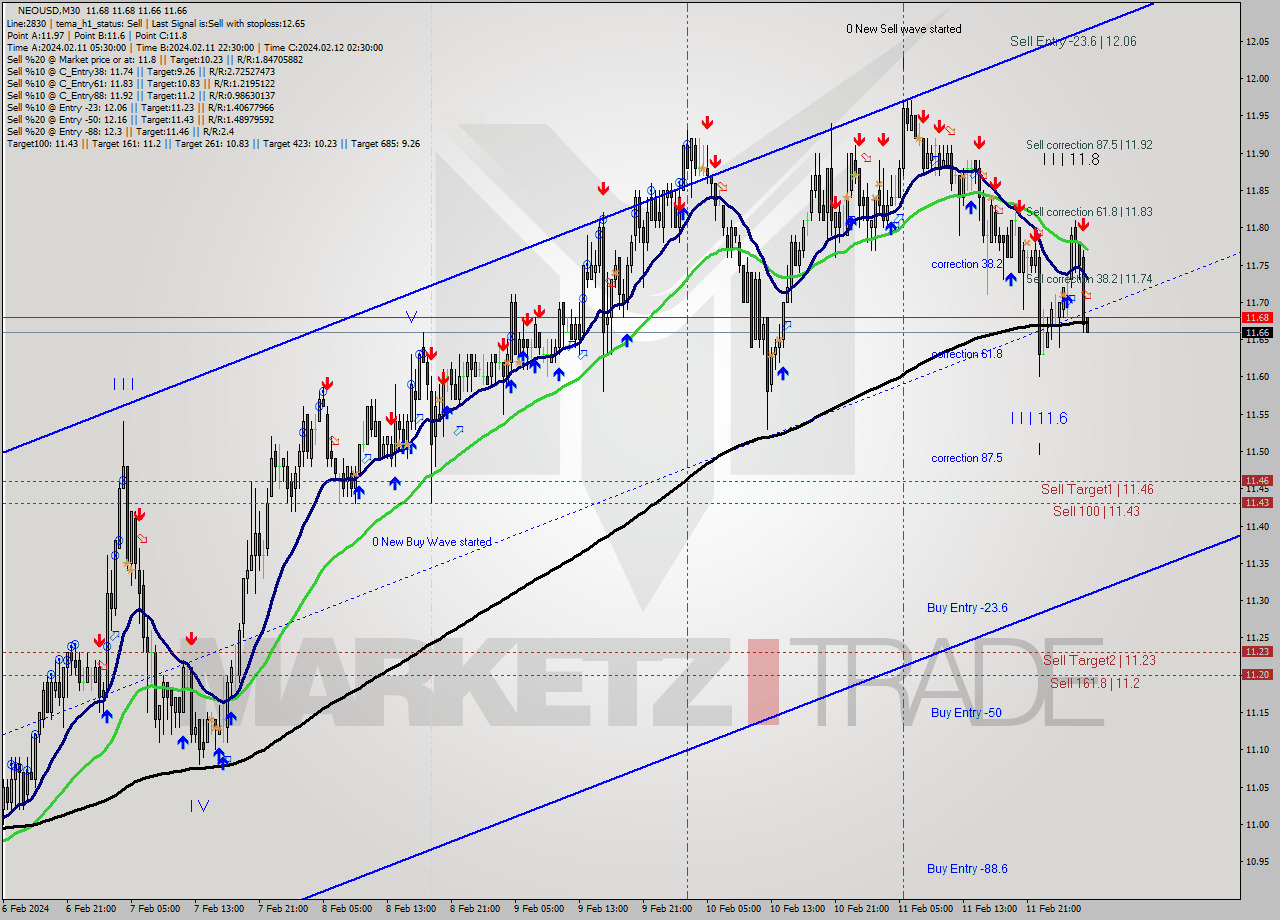
Task: Click the 12.00 price axis label
Action: 1257,79
